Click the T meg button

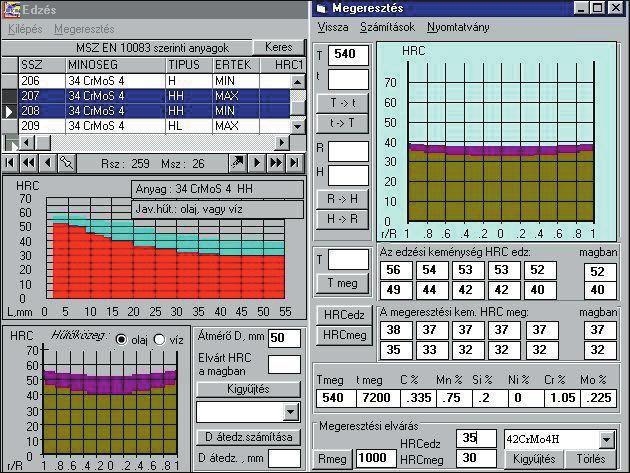[342, 283]
